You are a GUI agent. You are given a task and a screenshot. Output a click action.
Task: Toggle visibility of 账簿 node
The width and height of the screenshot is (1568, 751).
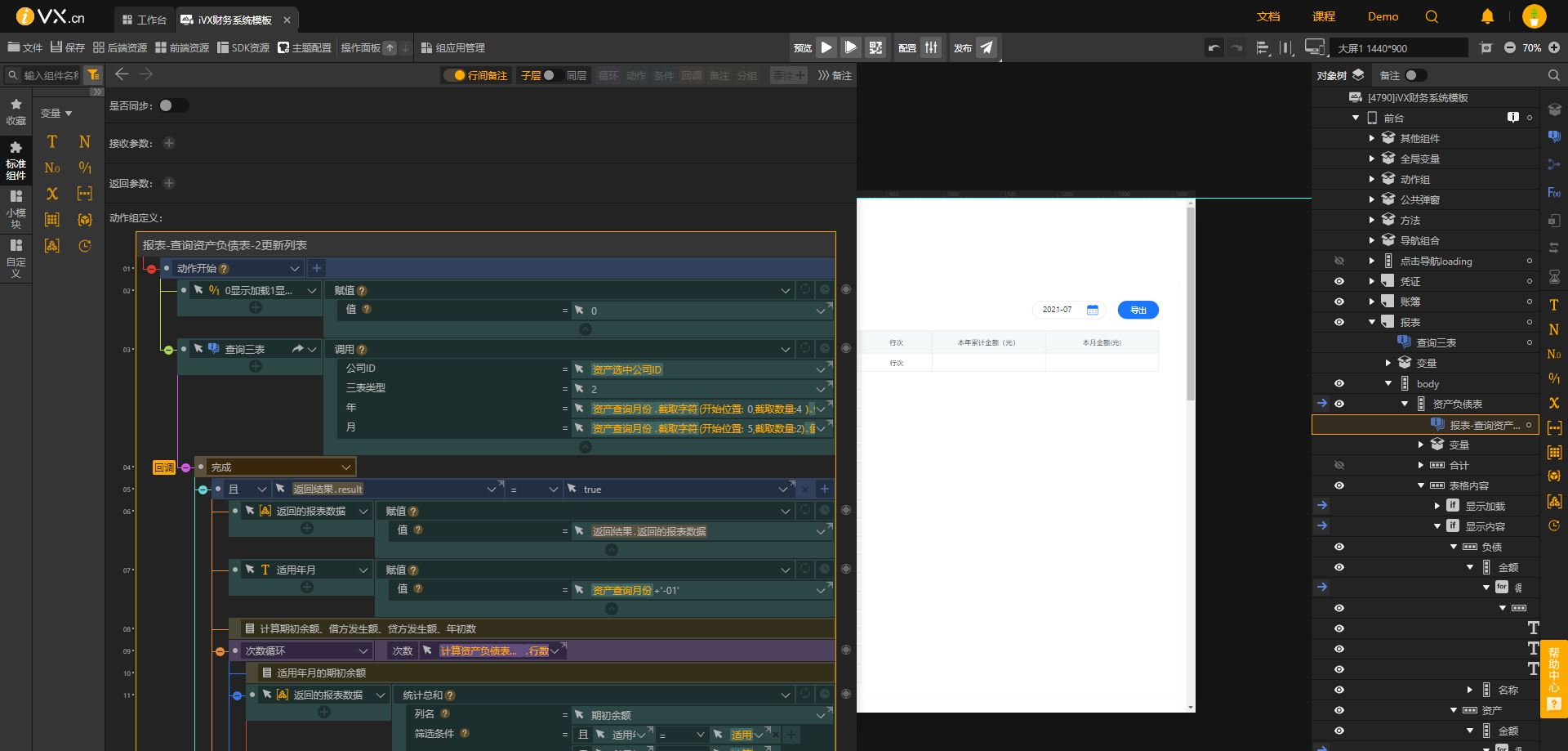click(x=1339, y=302)
